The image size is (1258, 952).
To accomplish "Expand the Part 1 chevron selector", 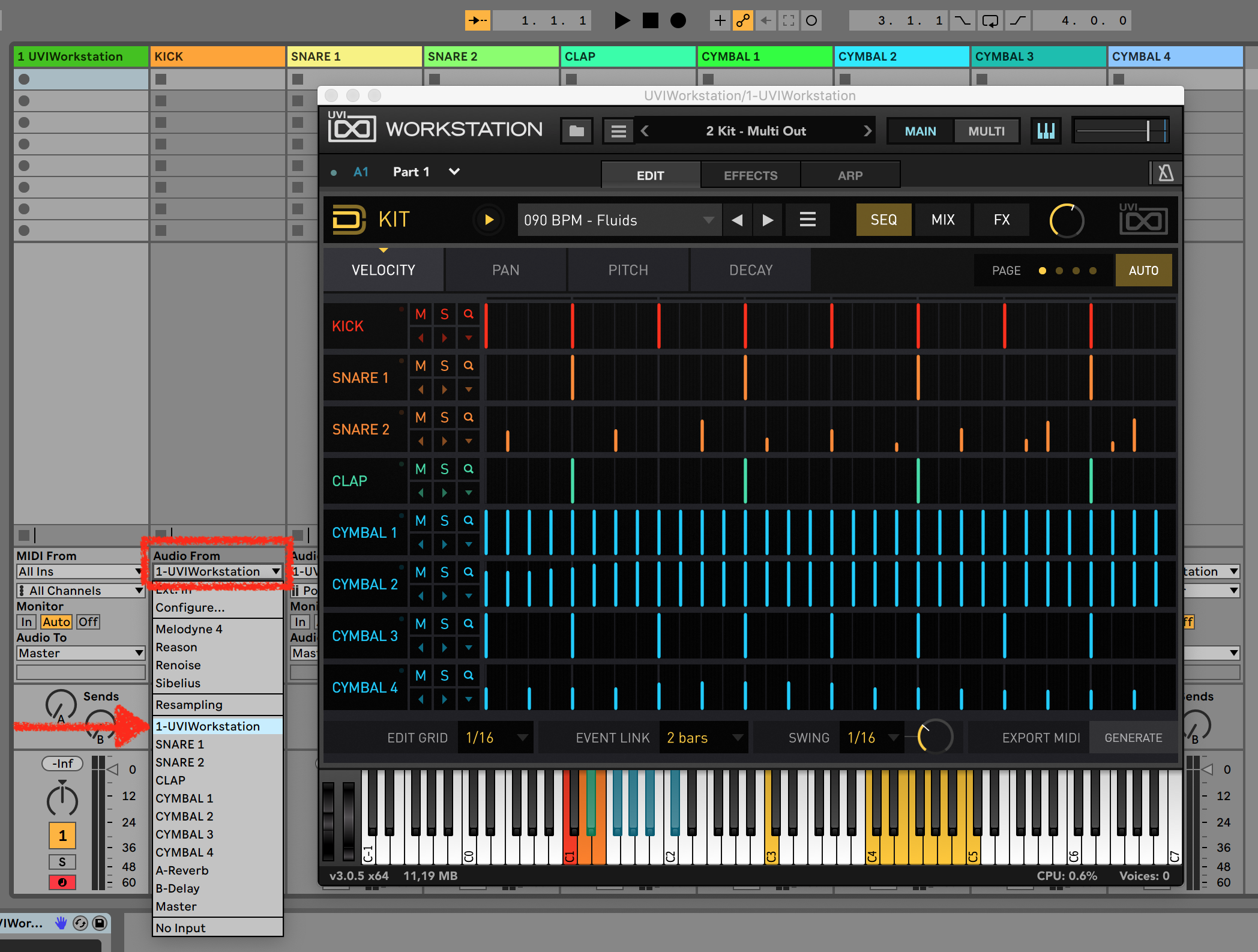I will 454,172.
